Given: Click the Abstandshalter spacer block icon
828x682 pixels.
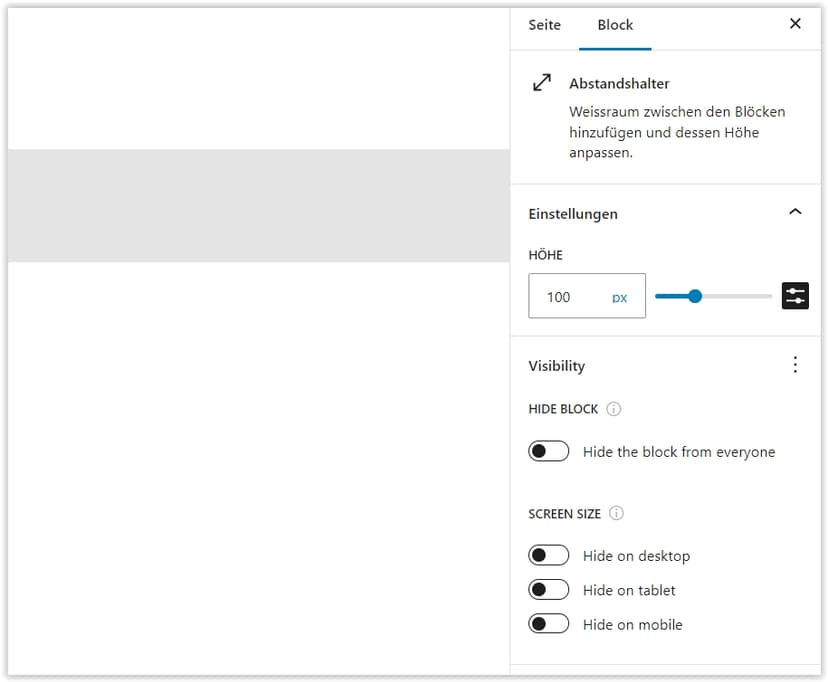Looking at the screenshot, I should pos(542,83).
